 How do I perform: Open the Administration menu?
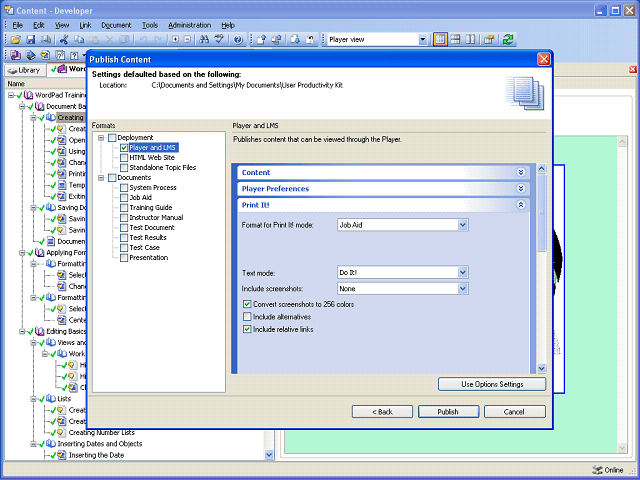point(189,25)
